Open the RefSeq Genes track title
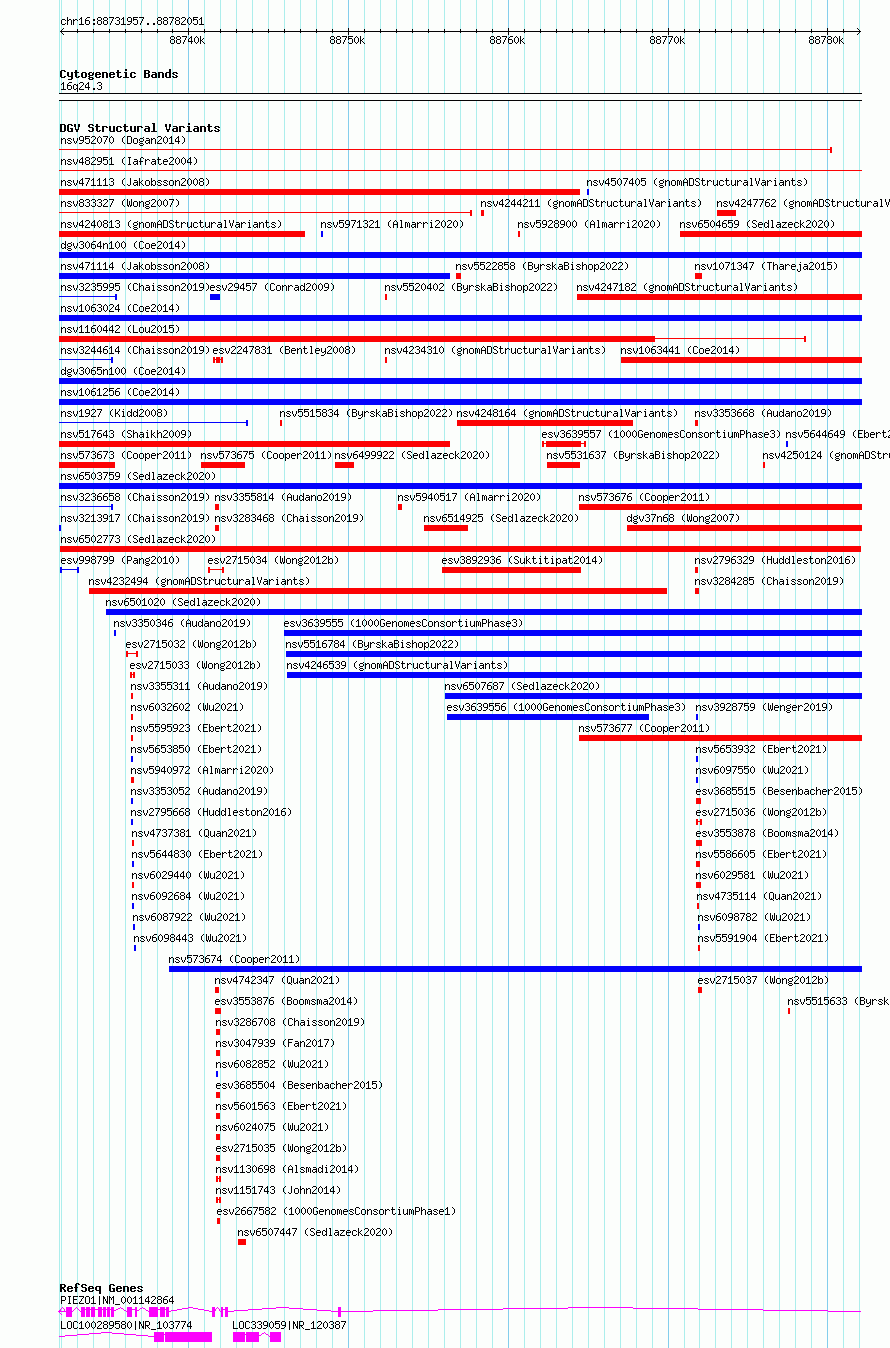 click(x=101, y=1288)
